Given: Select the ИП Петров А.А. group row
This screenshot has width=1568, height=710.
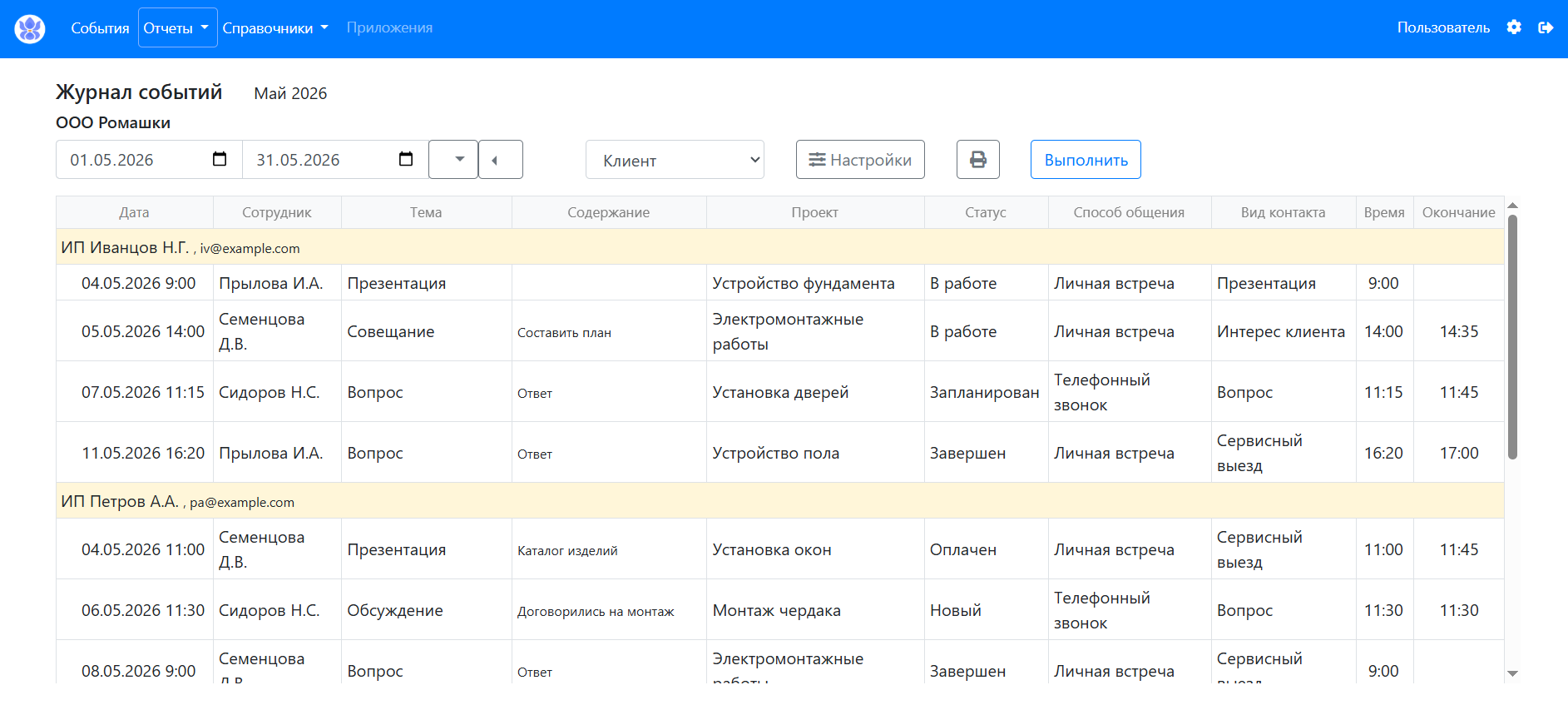Looking at the screenshot, I should (780, 501).
